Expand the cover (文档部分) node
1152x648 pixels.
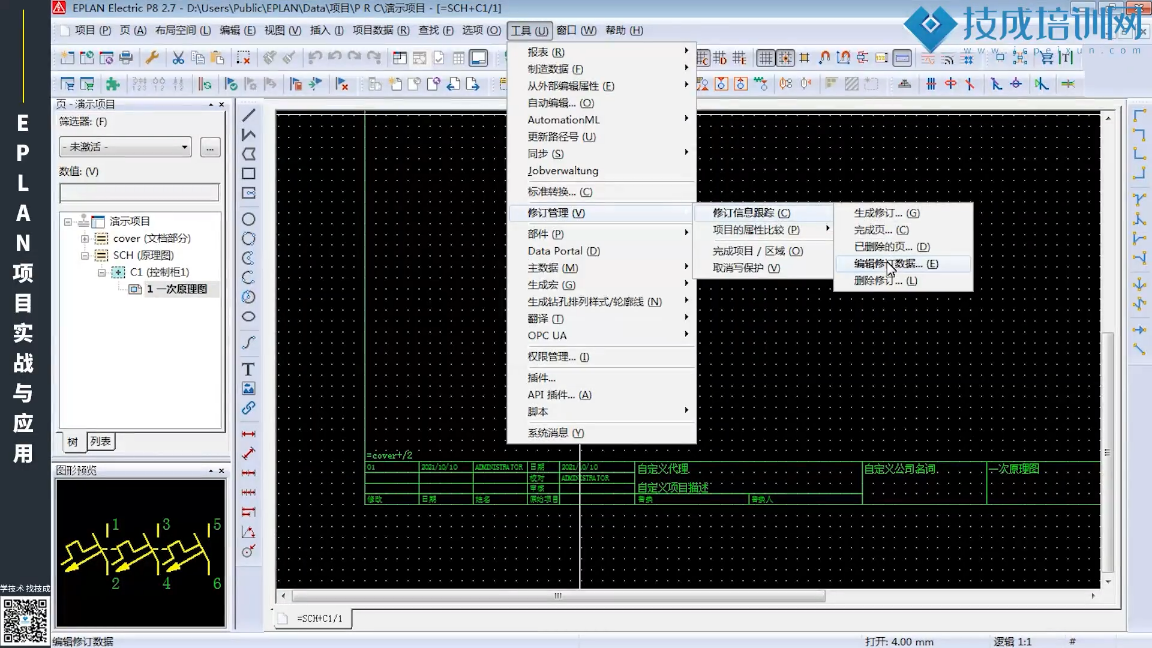click(x=84, y=238)
